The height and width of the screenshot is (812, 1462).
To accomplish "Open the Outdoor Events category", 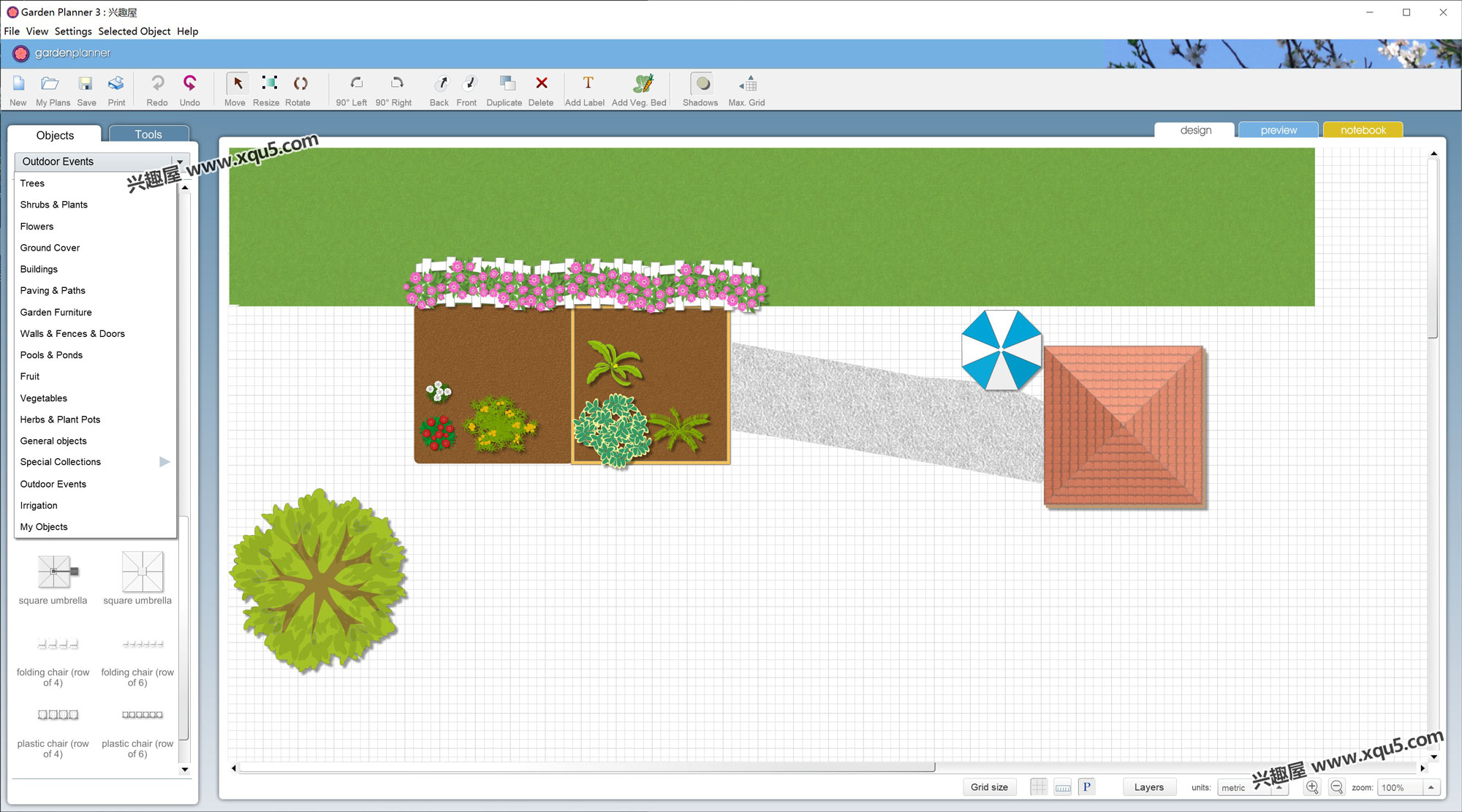I will [x=53, y=483].
